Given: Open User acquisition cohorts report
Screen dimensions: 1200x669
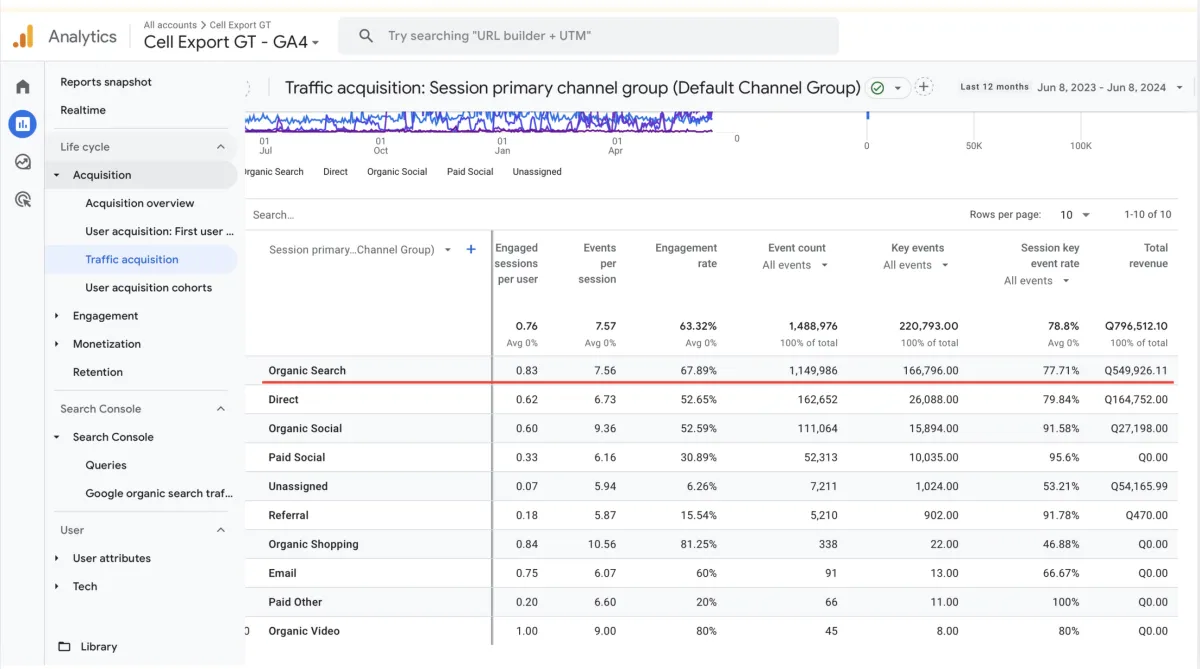Looking at the screenshot, I should tap(148, 288).
